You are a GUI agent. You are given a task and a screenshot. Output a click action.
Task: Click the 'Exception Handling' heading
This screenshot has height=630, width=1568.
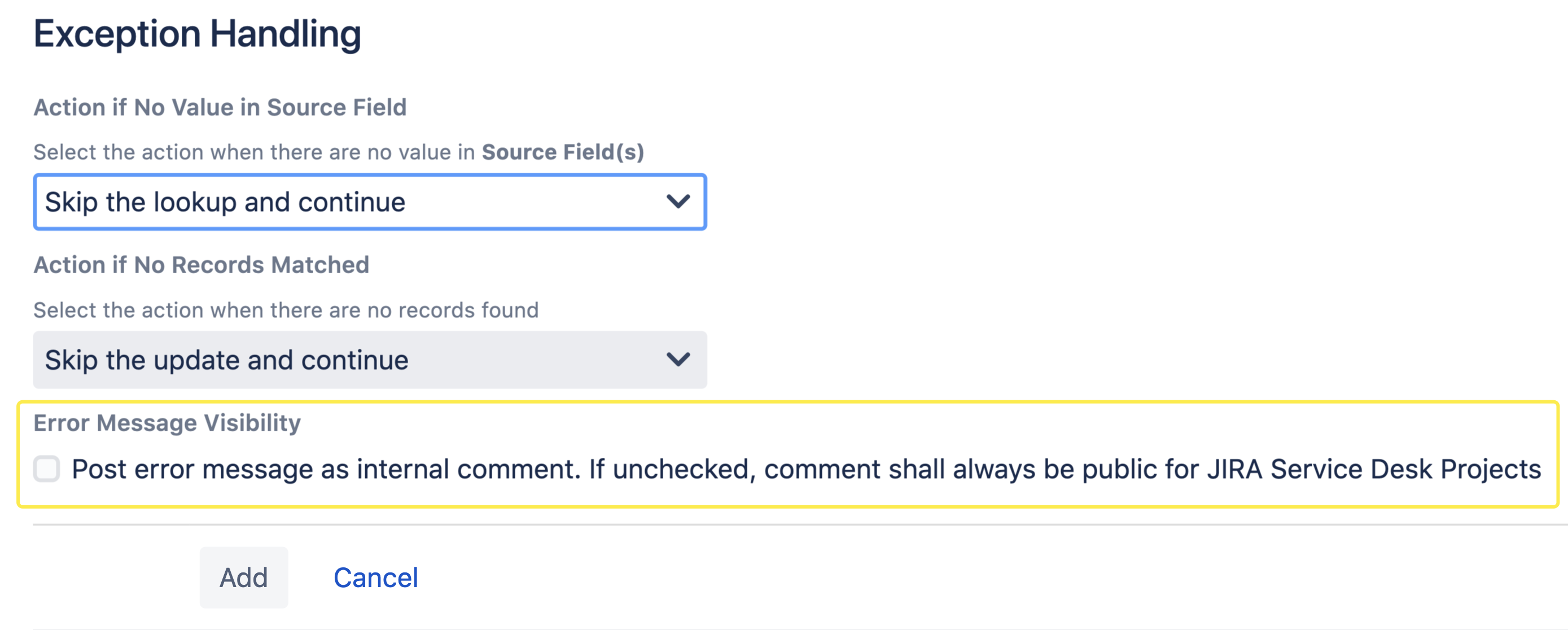pyautogui.click(x=197, y=33)
